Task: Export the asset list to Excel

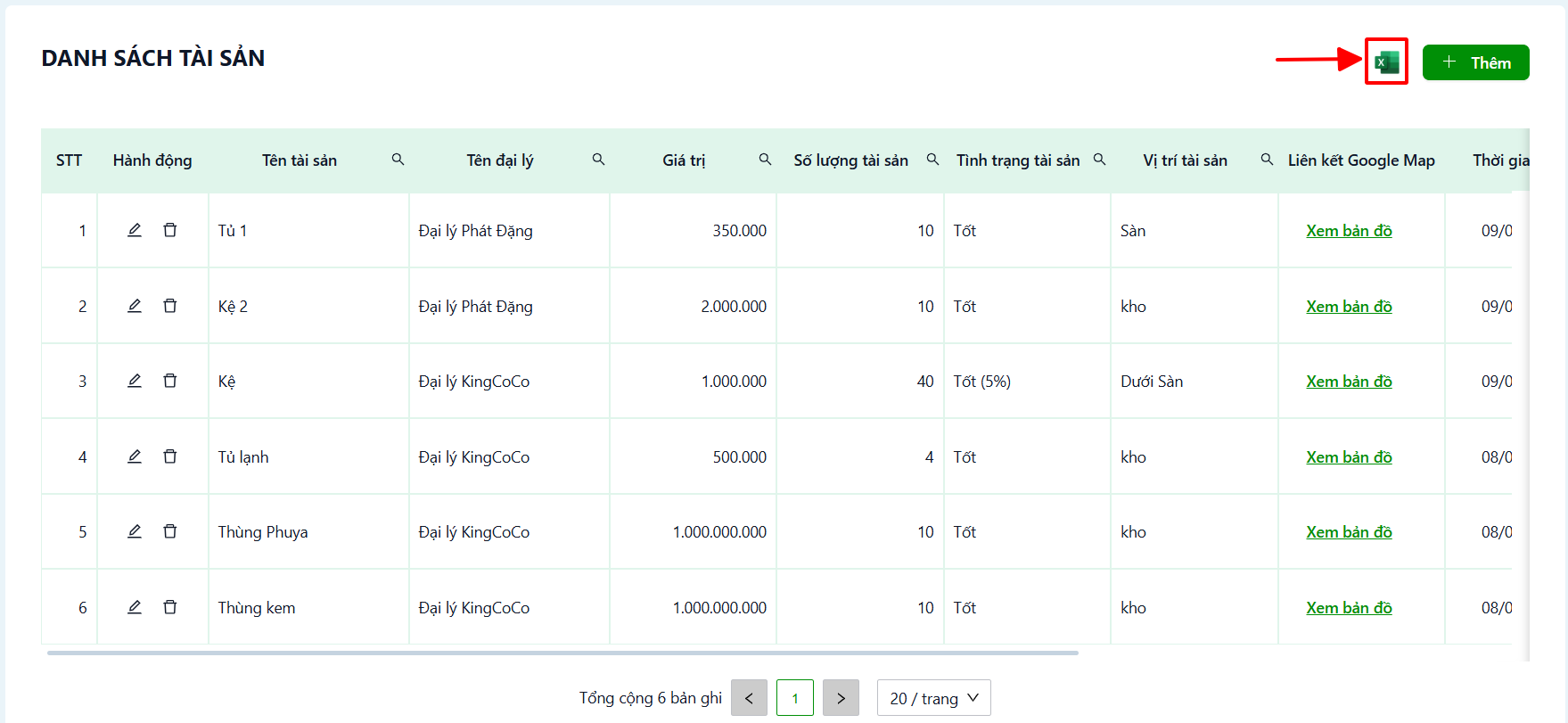Action: point(1386,62)
